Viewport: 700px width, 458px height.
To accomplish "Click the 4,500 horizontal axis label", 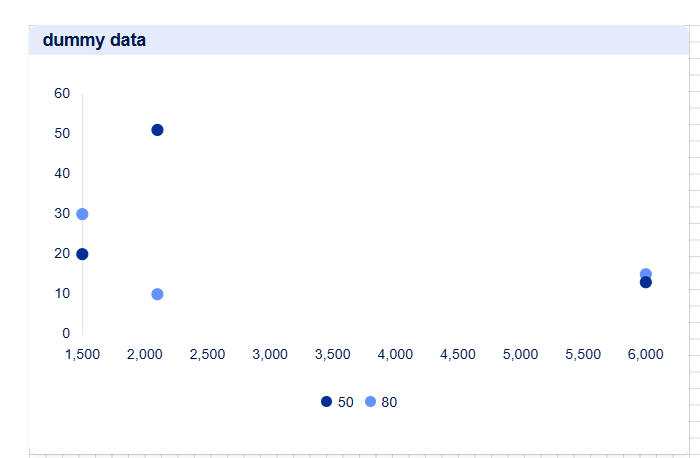I will tap(458, 354).
